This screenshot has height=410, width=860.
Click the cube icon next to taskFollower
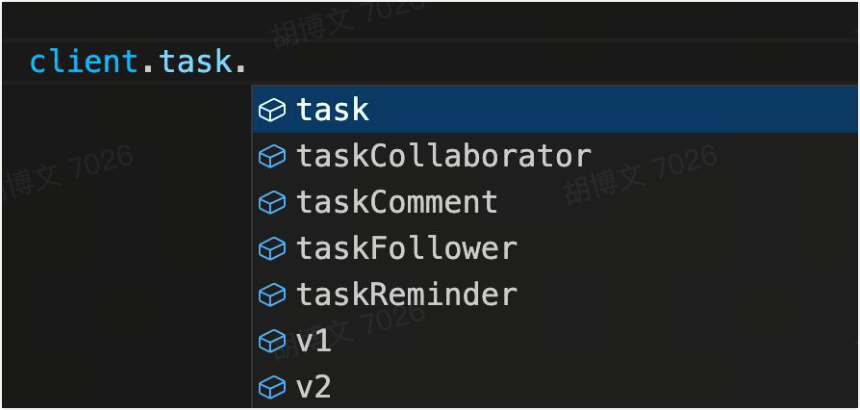pyautogui.click(x=272, y=249)
